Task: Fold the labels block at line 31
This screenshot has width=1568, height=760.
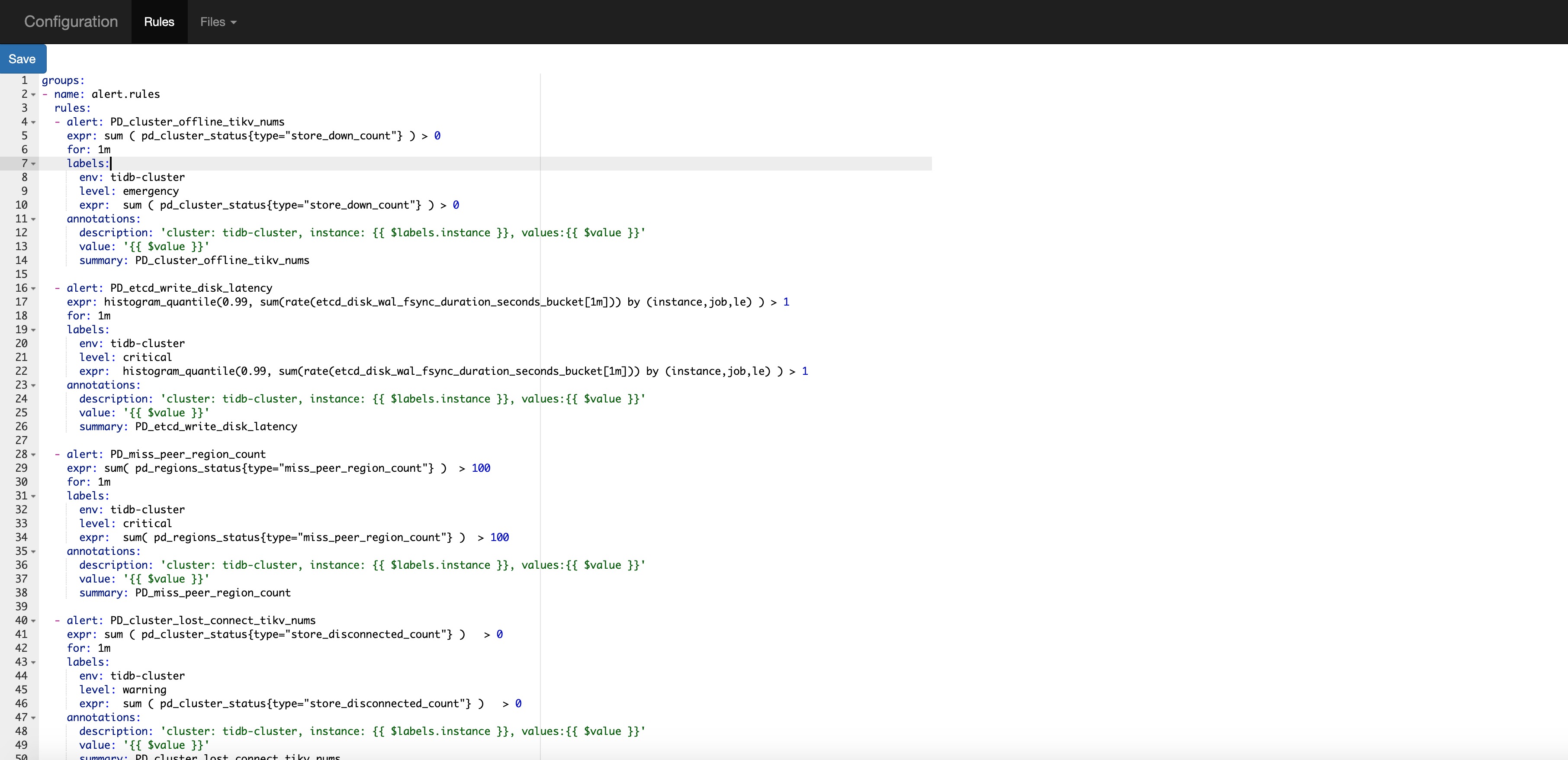Action: 33,496
